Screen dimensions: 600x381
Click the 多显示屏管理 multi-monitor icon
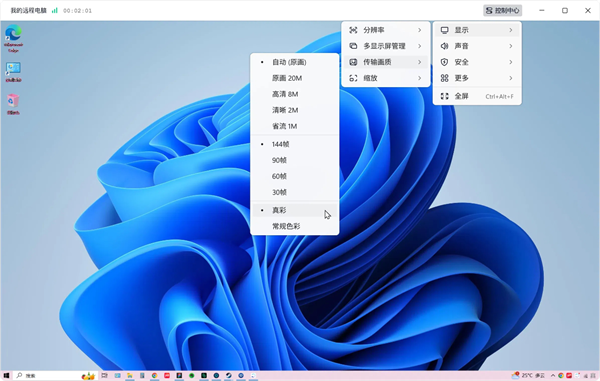(353, 46)
